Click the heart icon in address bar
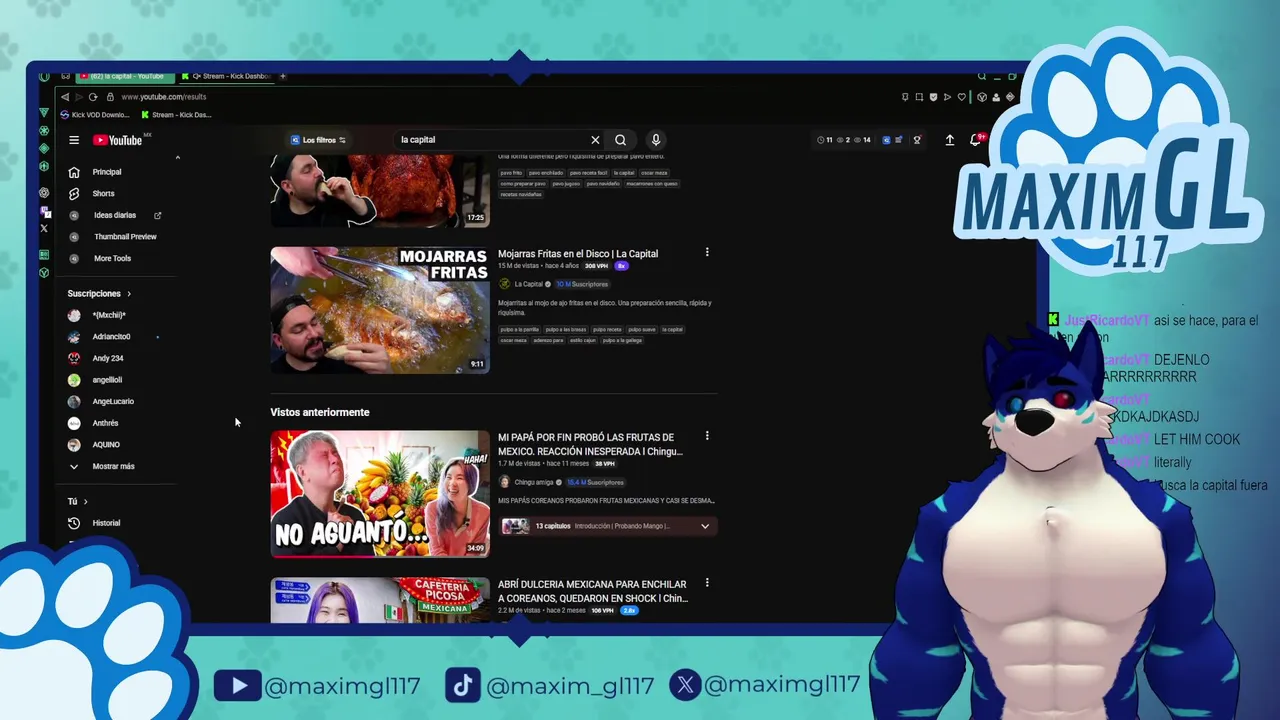Screen dimensions: 1280x720 coord(962,97)
